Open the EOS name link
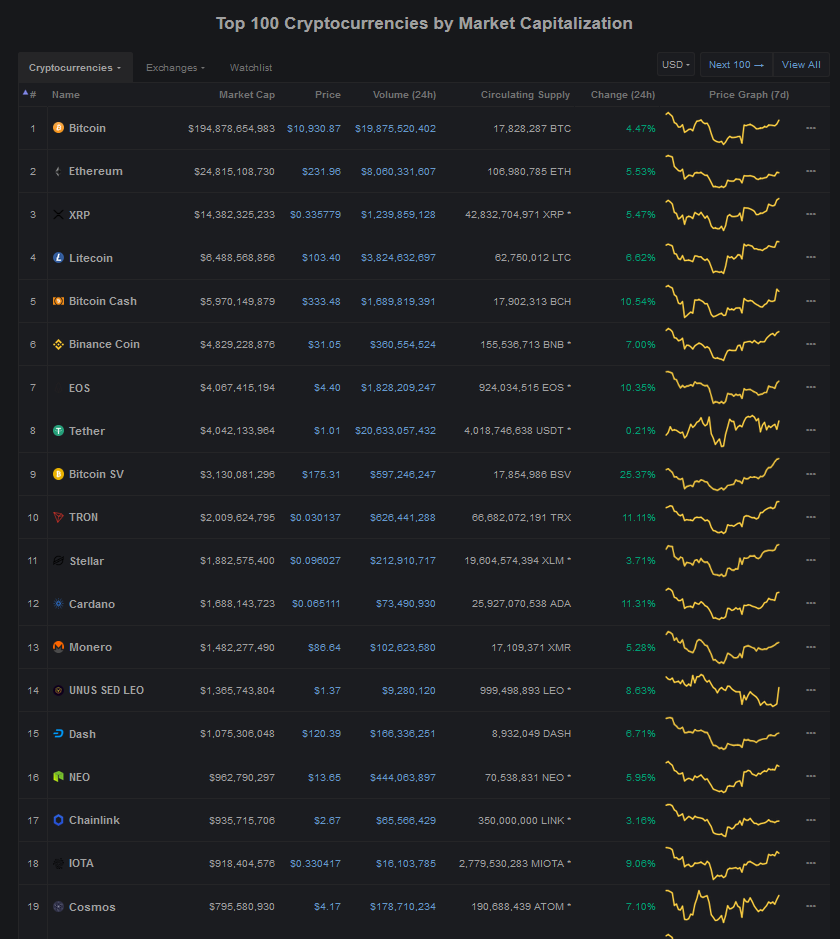The height and width of the screenshot is (939, 840). (x=80, y=388)
